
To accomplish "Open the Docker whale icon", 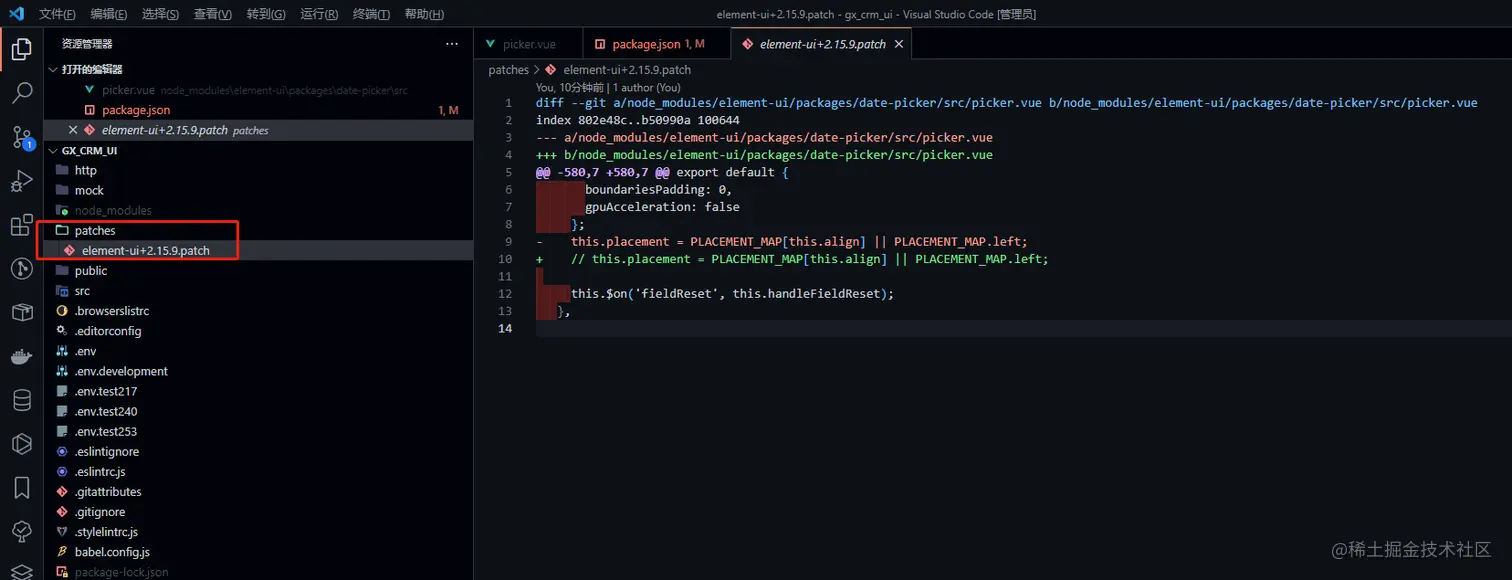I will point(21,357).
